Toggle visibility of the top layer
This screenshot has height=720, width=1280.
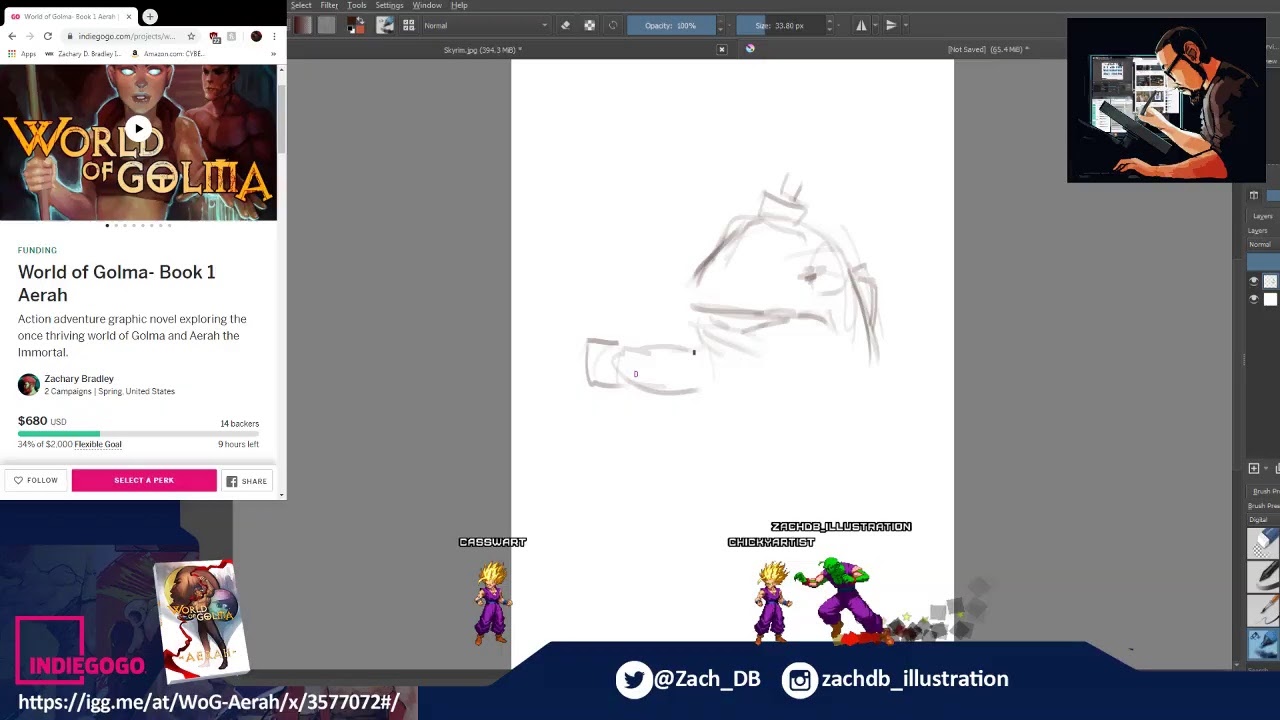click(x=1254, y=281)
